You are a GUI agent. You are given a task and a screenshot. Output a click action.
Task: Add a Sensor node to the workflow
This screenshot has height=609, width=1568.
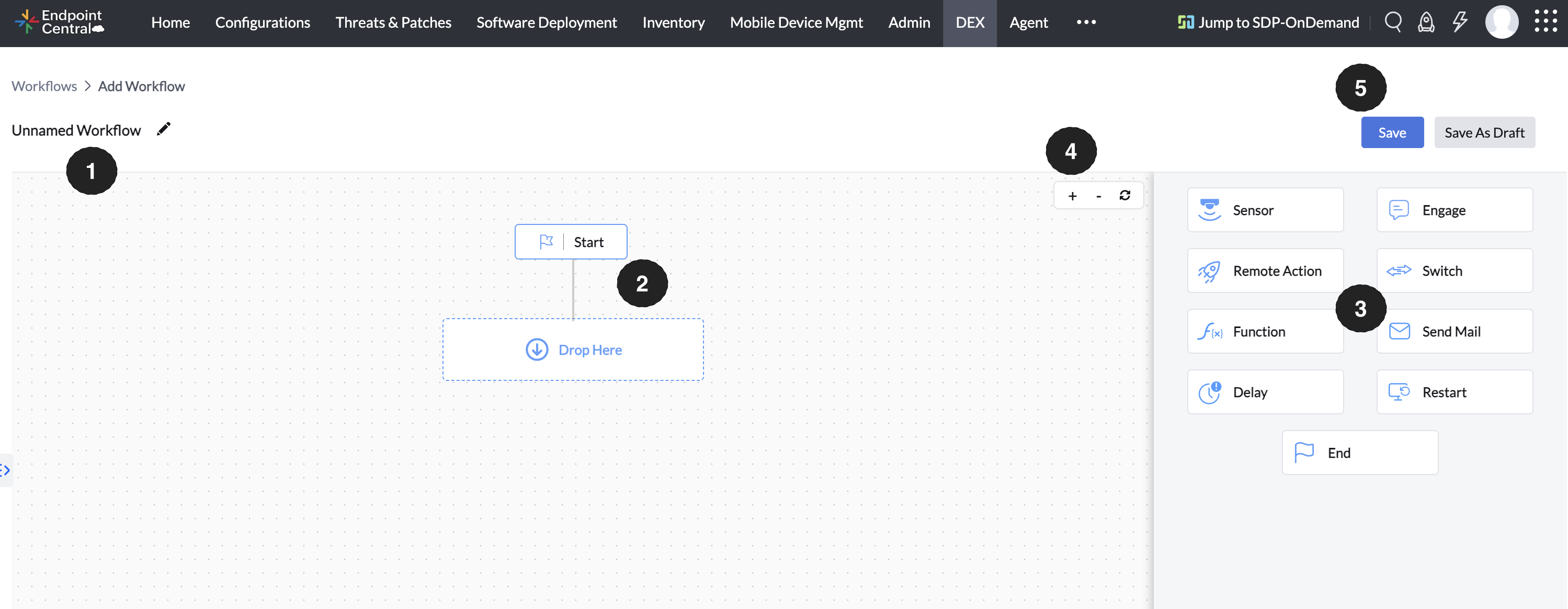[1265, 209]
